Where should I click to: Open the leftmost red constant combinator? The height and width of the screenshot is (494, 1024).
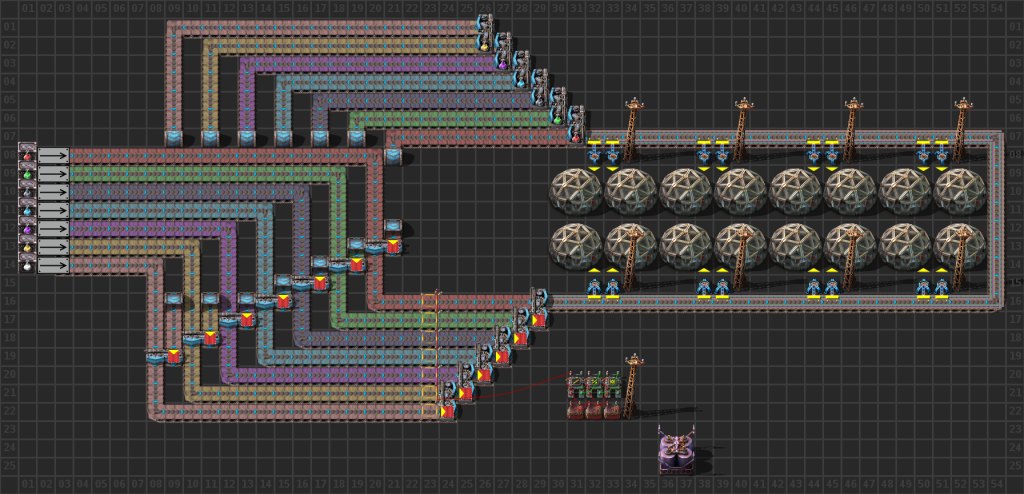(x=576, y=410)
